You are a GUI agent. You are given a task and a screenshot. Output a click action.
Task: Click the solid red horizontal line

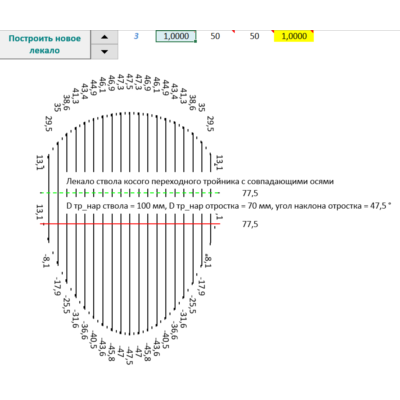(130, 224)
